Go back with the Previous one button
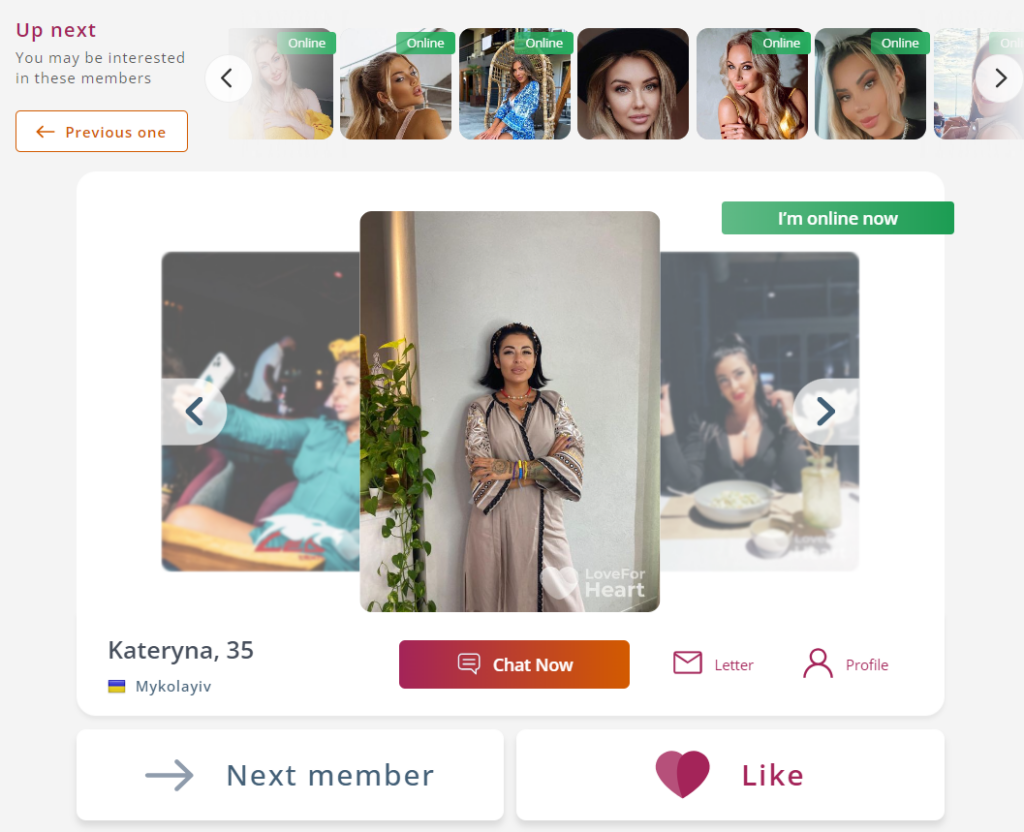Image resolution: width=1024 pixels, height=832 pixels. 102,132
